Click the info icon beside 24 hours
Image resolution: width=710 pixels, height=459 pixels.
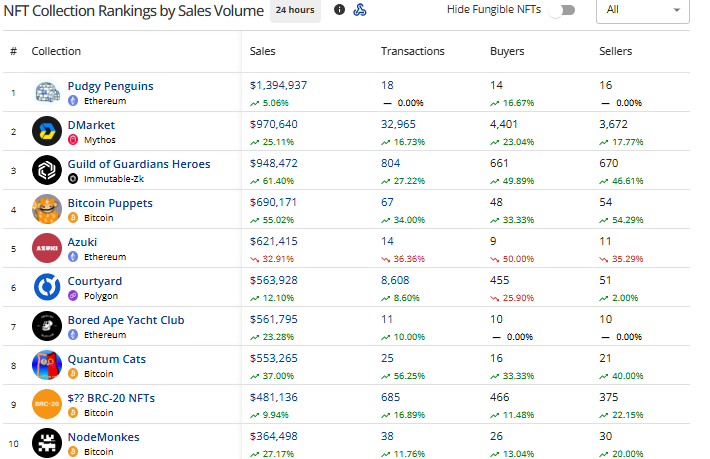coord(339,10)
